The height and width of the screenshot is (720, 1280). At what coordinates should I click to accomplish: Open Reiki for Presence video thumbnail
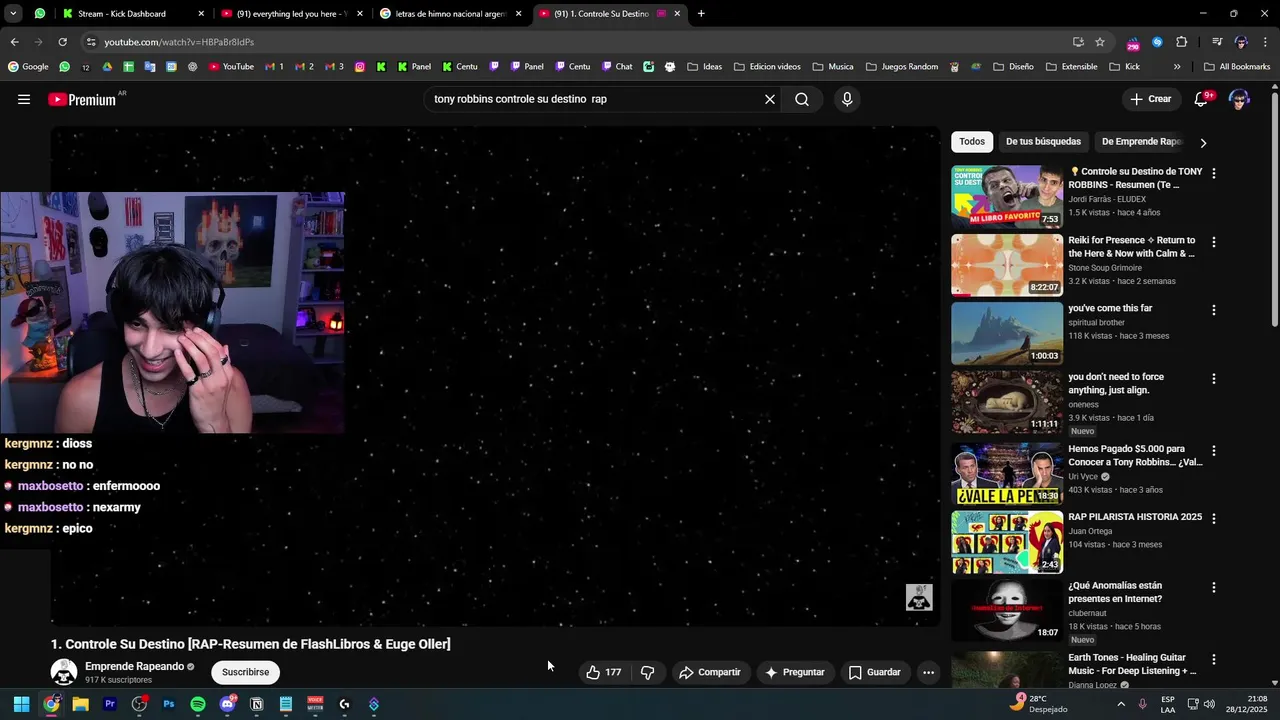click(1007, 265)
